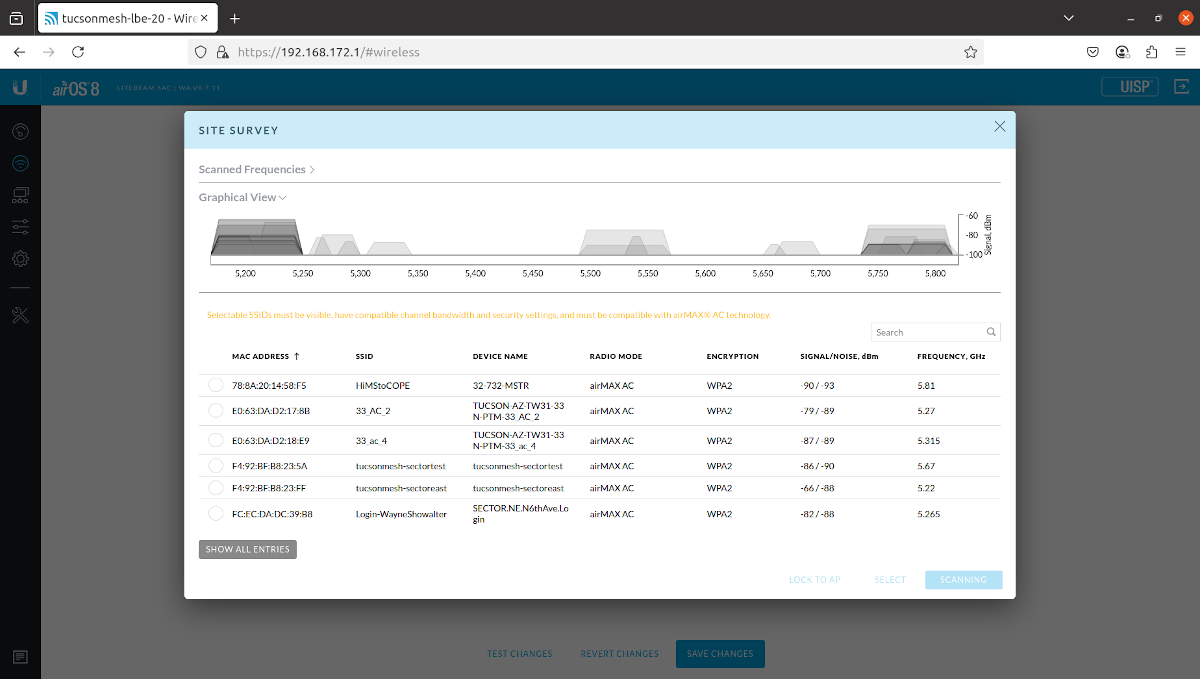
Task: Click Show All Entries button
Action: point(248,549)
